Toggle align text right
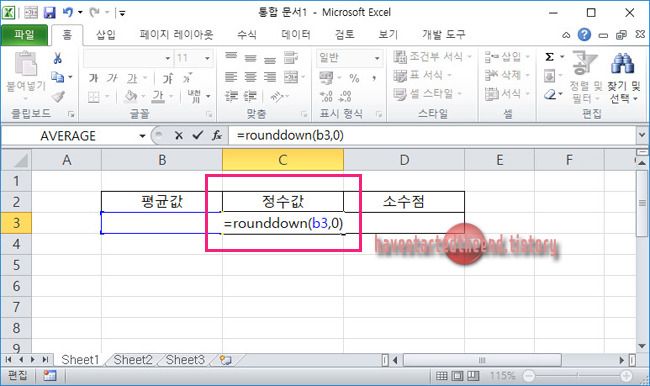This screenshot has height=386, width=650. 270,77
